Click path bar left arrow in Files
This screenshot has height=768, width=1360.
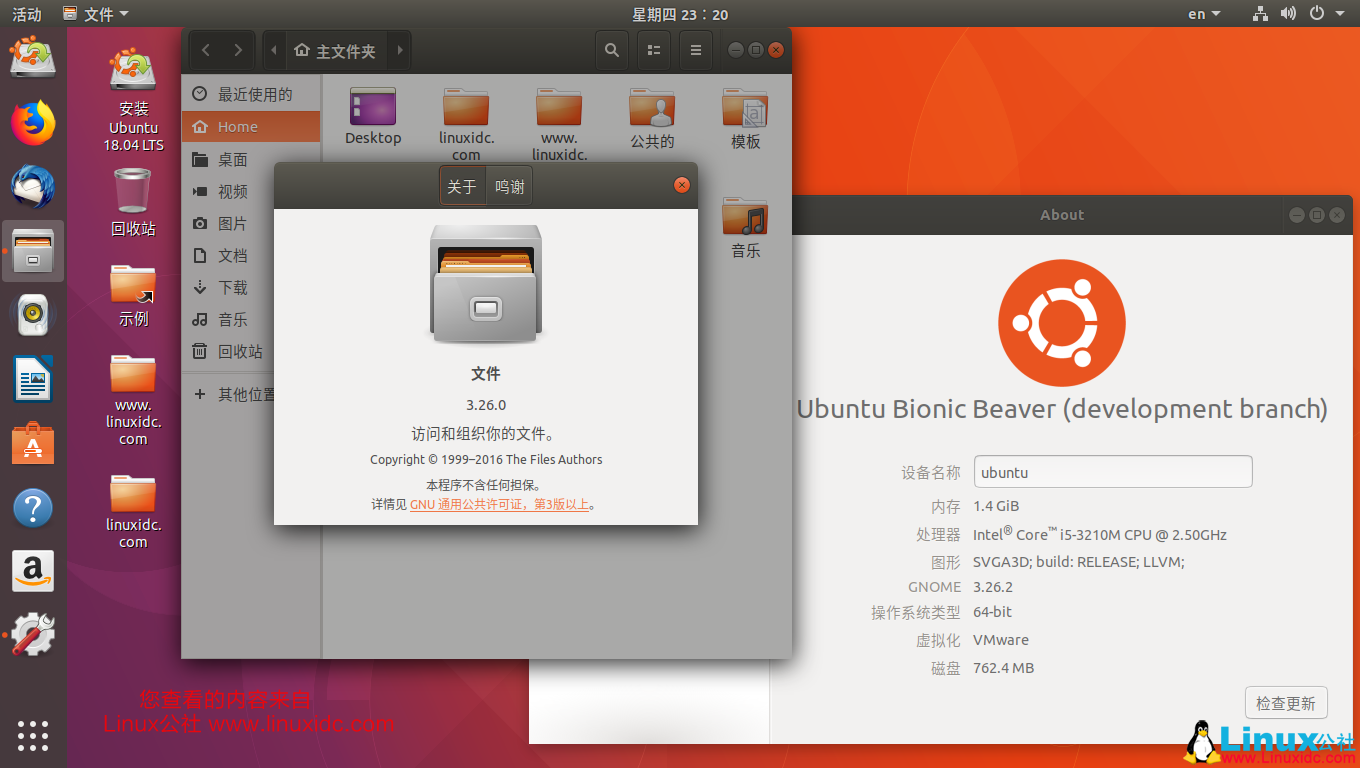274,50
